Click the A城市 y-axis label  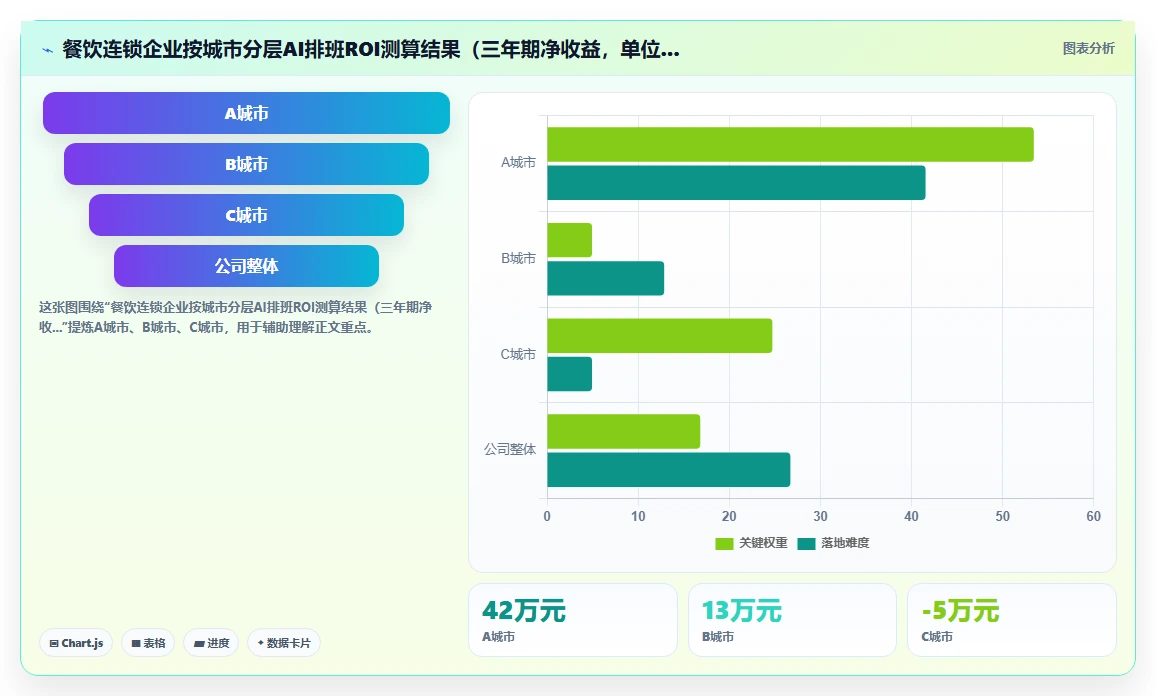(518, 162)
